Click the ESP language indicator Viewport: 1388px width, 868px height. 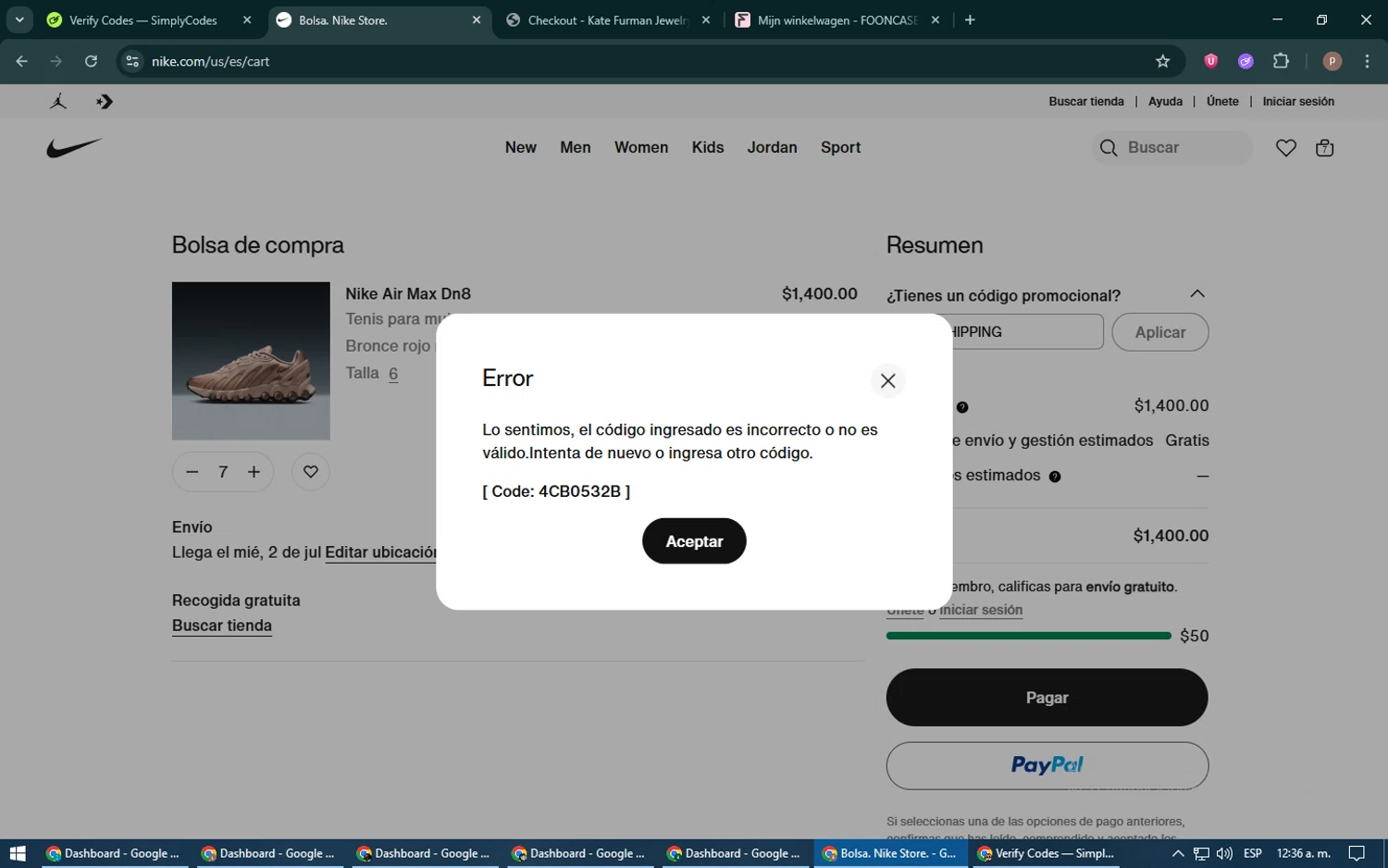(1253, 853)
